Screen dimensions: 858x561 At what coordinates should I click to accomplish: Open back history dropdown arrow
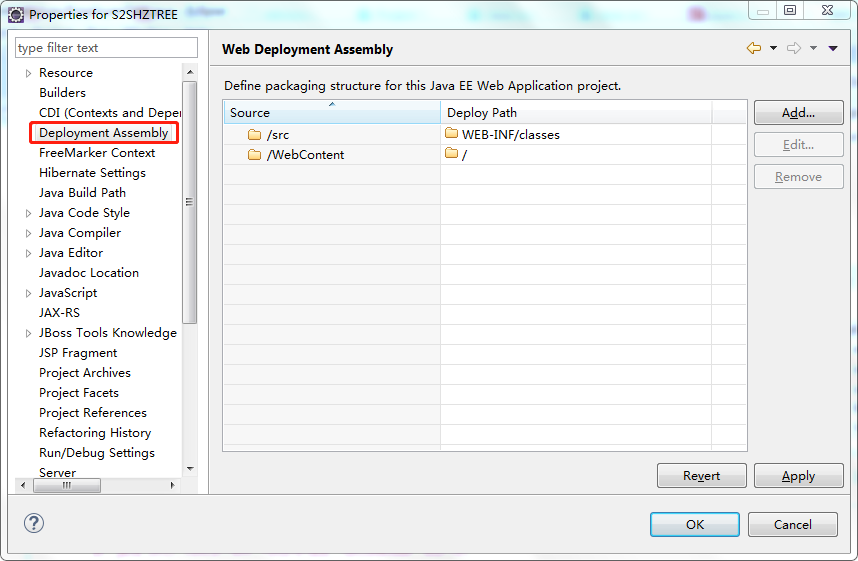pos(773,48)
